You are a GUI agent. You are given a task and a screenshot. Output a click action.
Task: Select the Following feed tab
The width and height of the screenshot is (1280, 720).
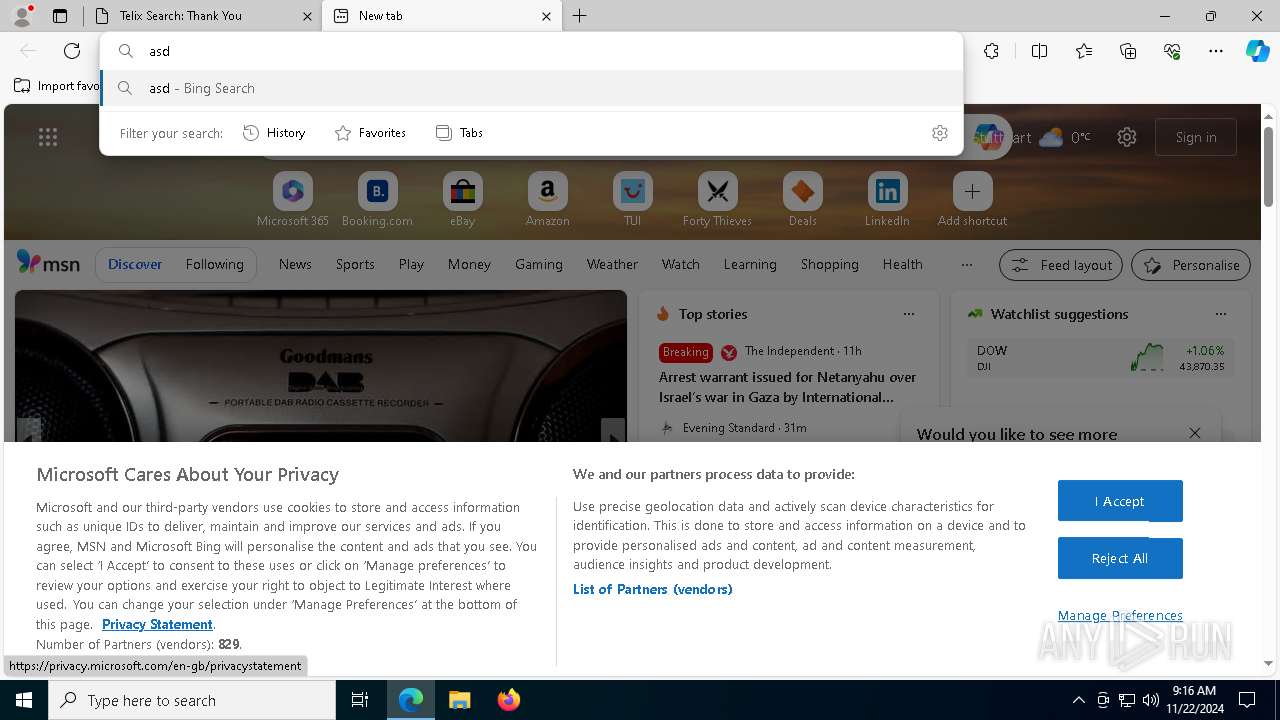[x=215, y=265]
